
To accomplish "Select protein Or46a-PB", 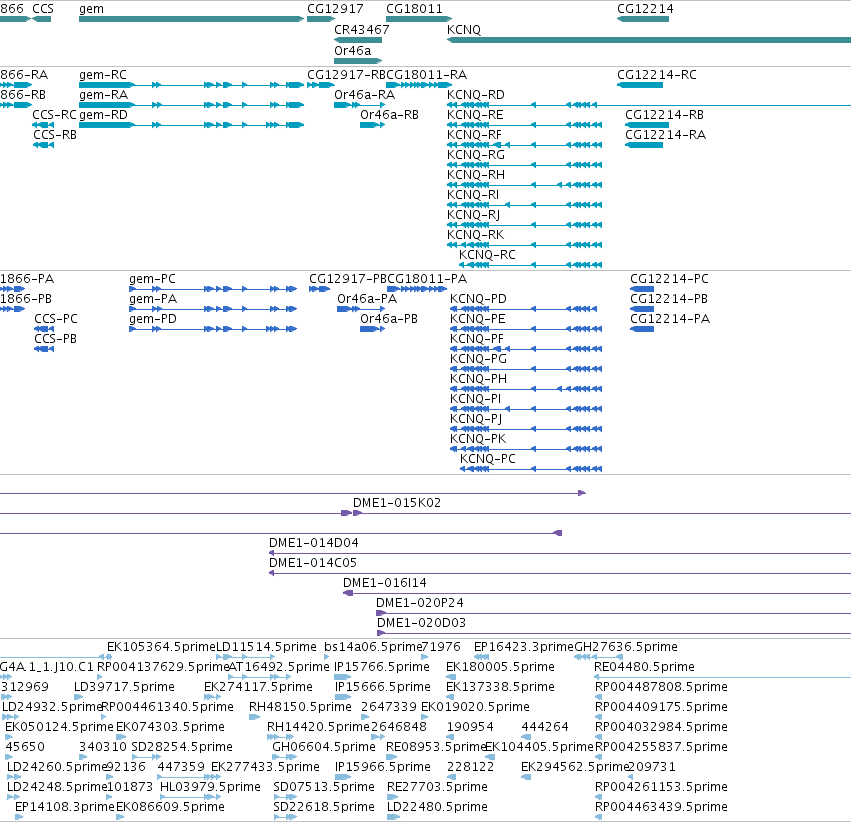I will 373,329.
